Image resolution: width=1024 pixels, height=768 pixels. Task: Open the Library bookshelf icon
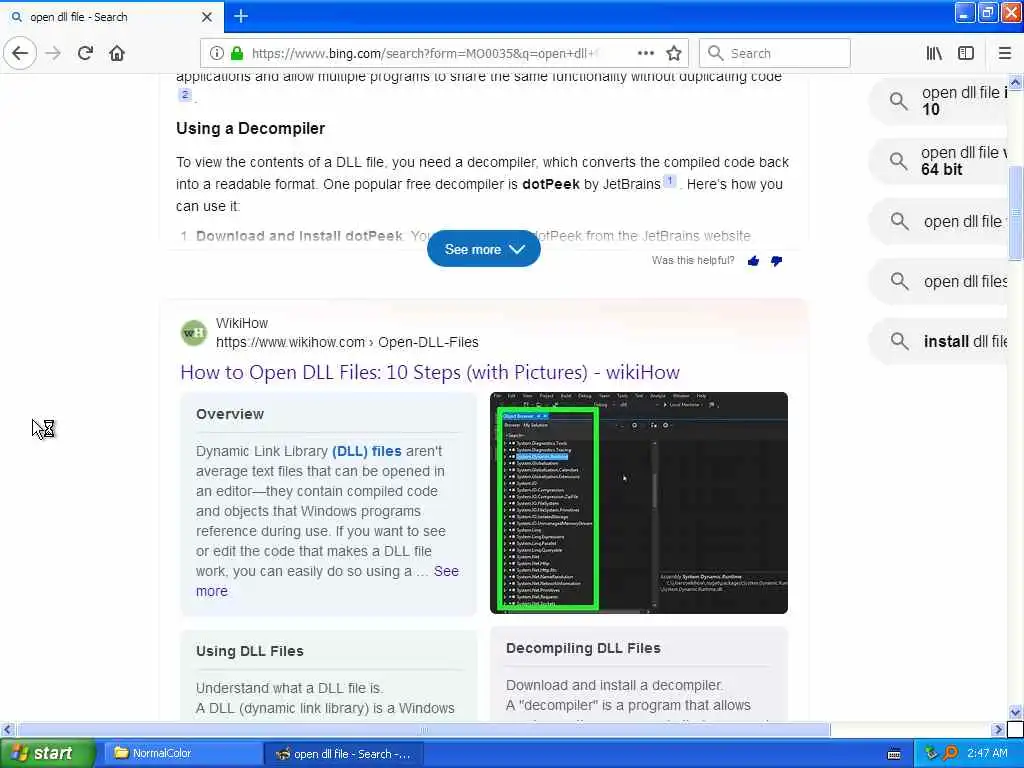[934, 53]
